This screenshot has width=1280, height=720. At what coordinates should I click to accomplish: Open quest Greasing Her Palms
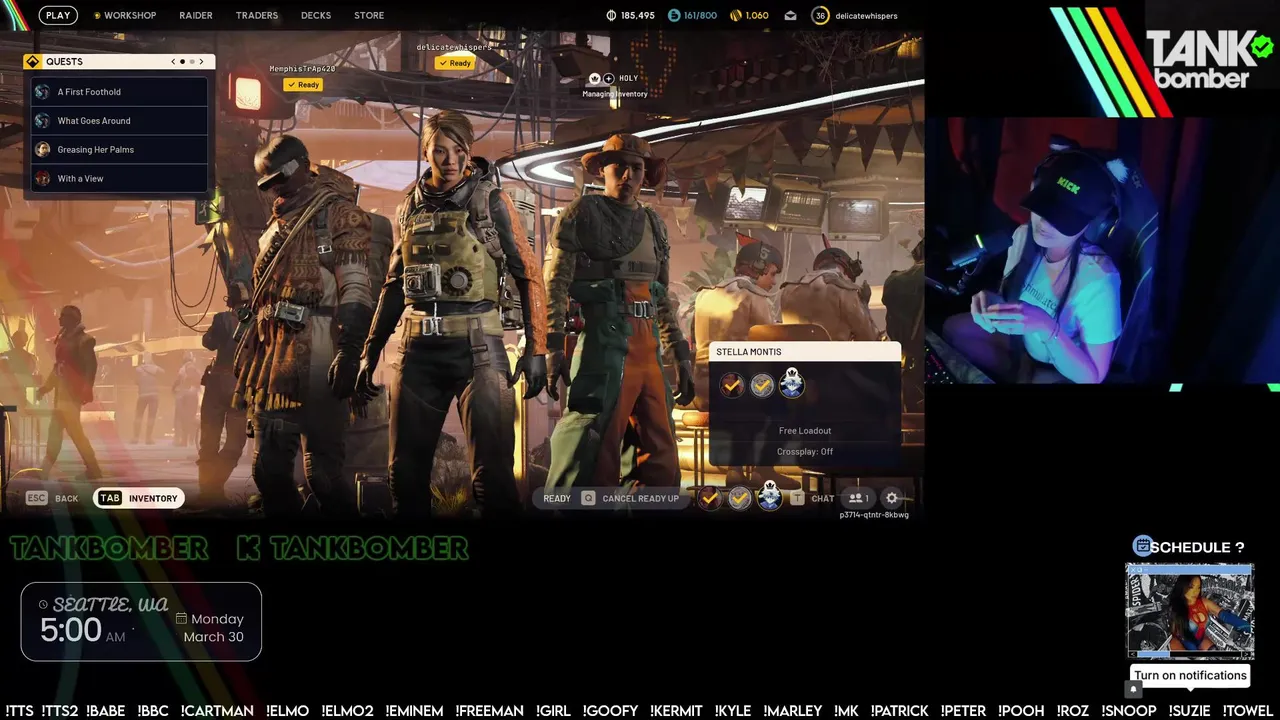118,150
